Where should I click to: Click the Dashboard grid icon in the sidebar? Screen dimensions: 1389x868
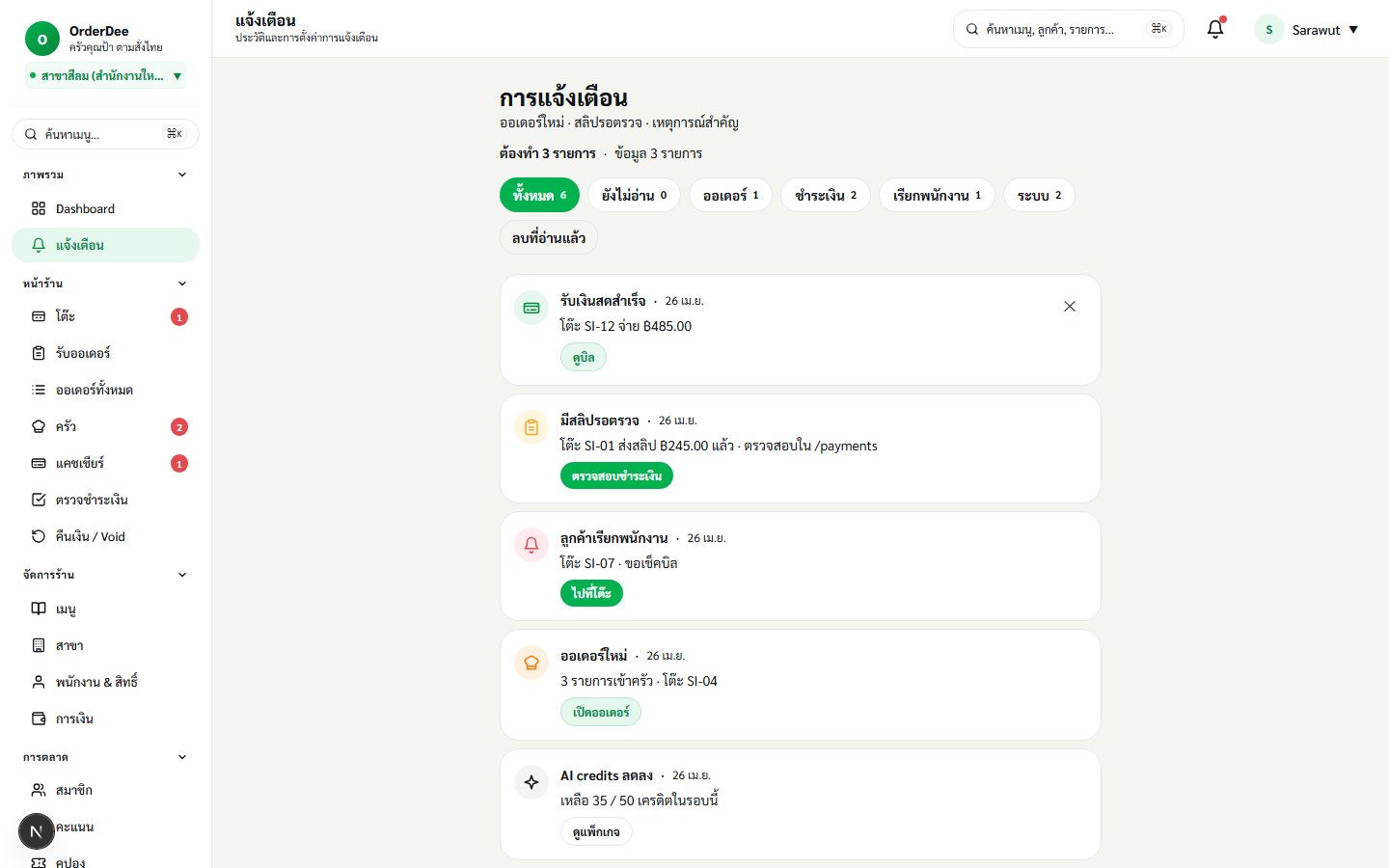[39, 208]
